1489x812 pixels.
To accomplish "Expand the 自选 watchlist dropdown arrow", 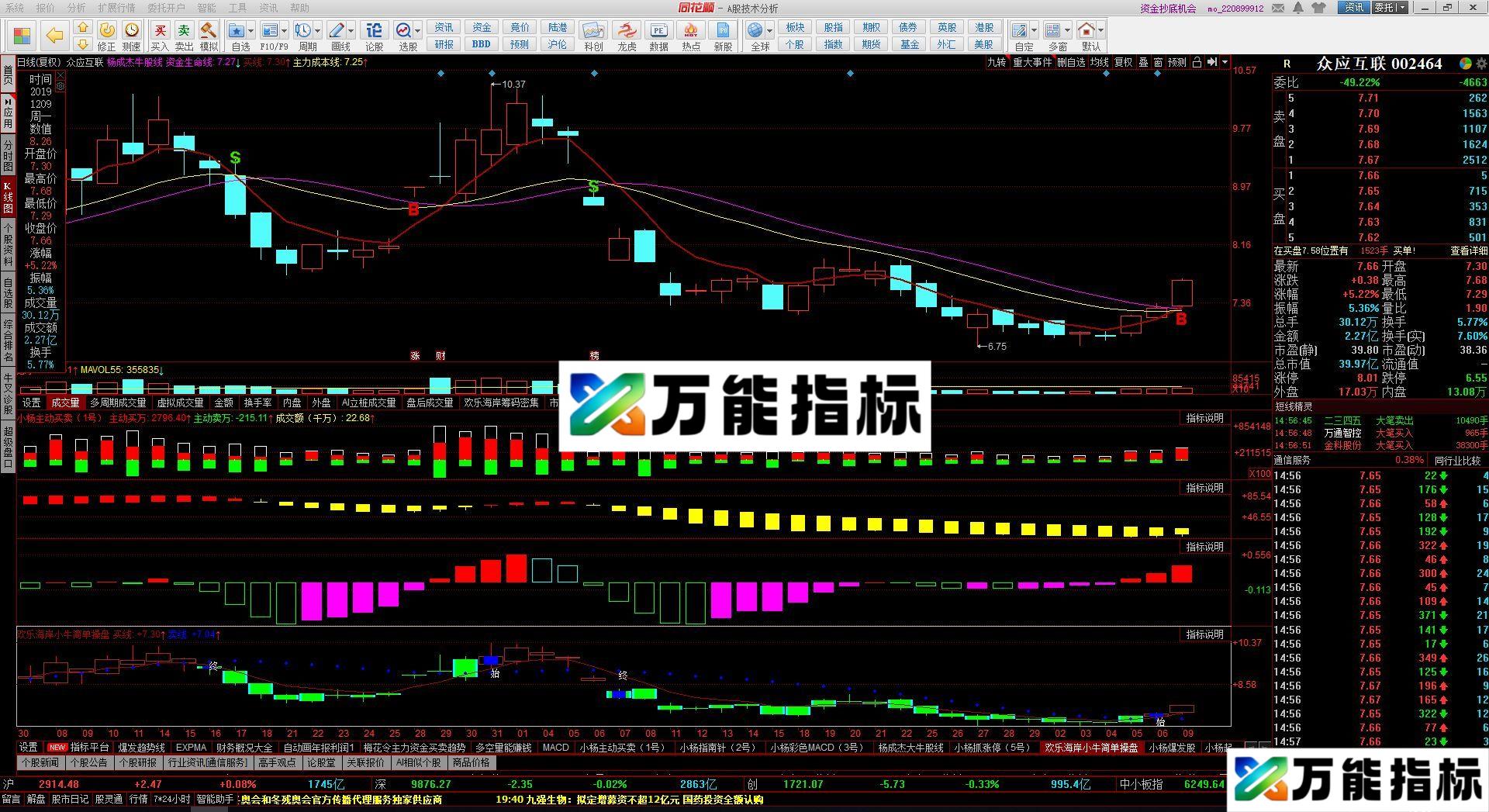I will (x=250, y=29).
